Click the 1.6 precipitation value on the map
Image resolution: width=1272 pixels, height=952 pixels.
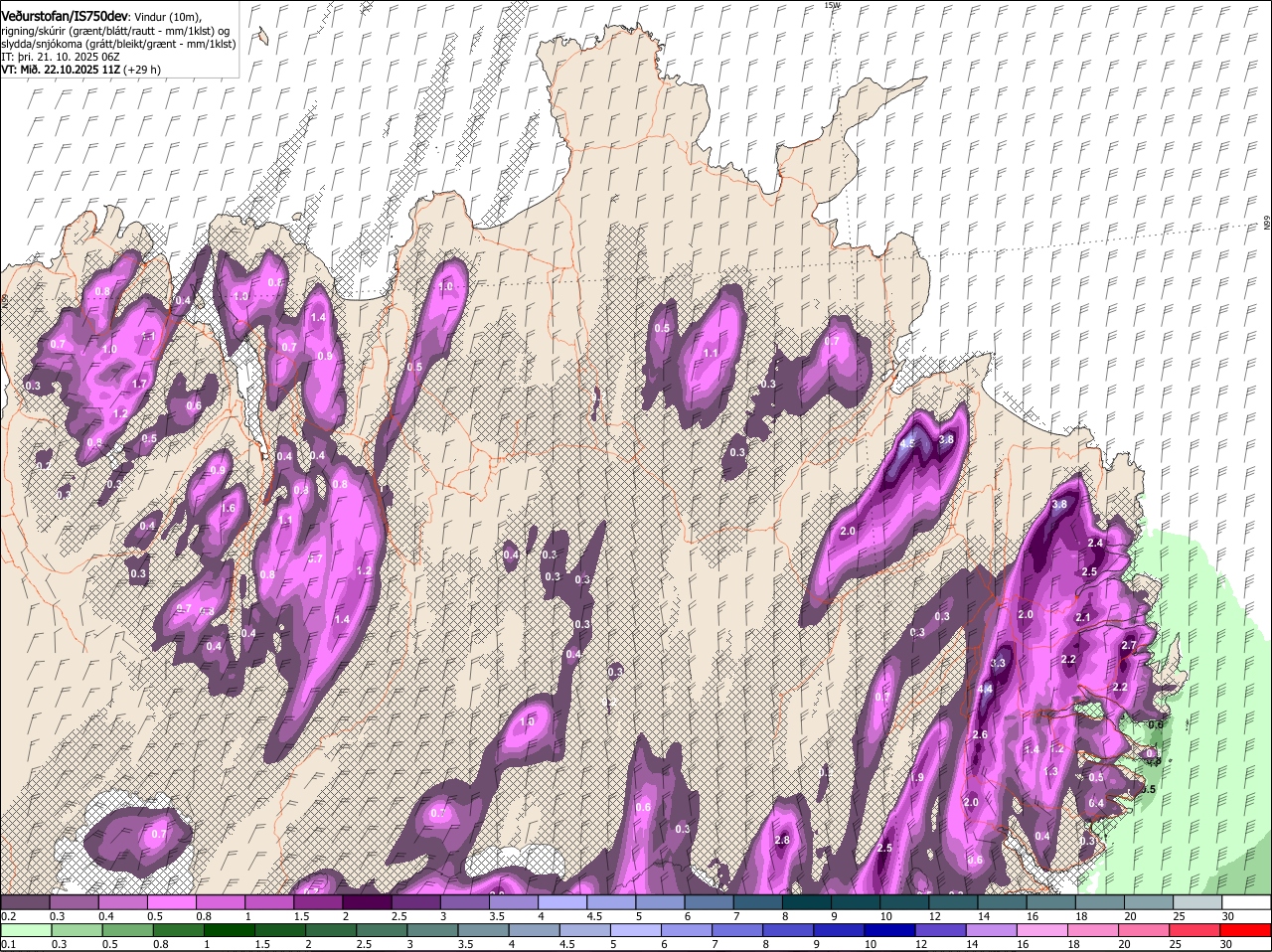[229, 508]
